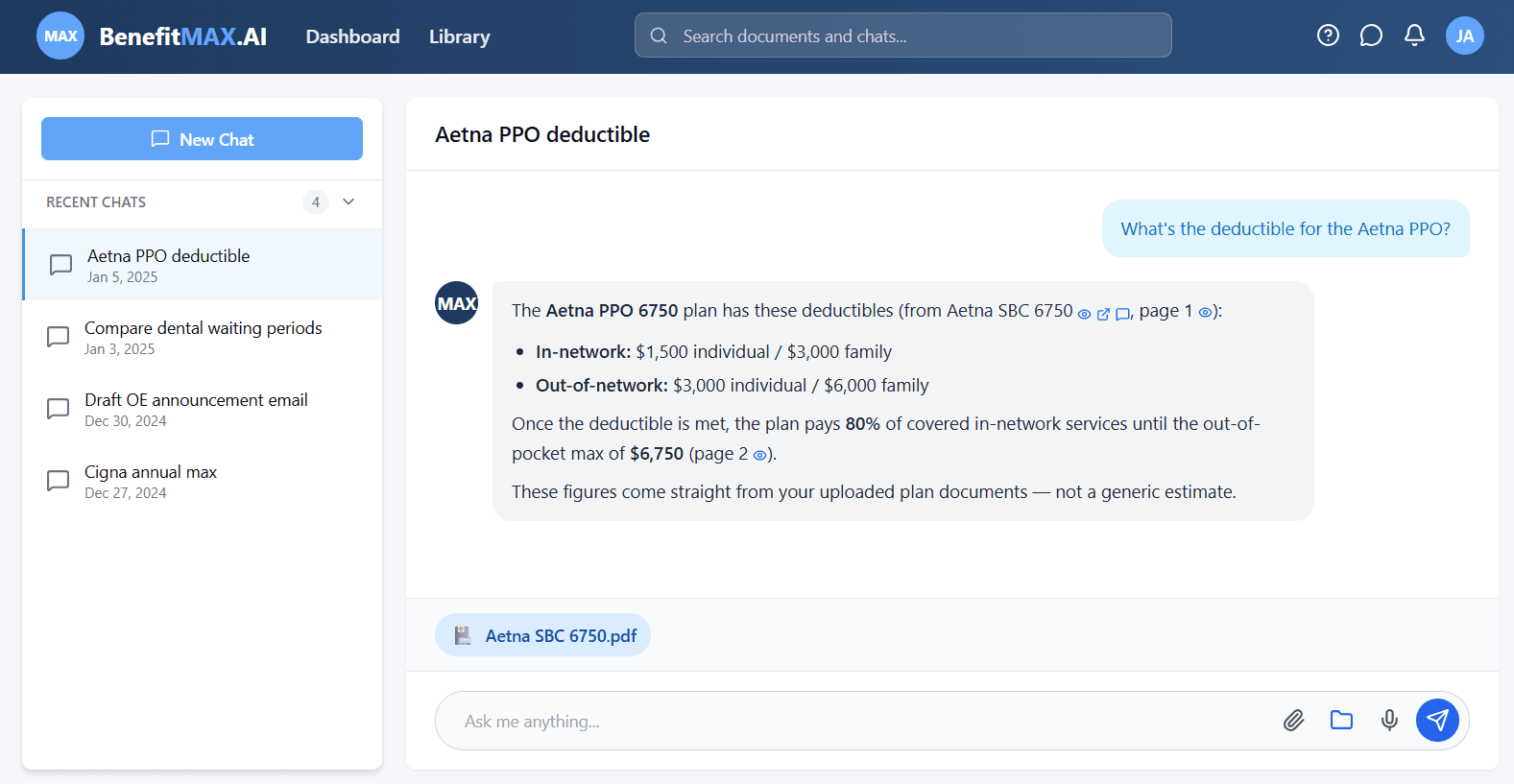Open the header chat bubble icon

pyautogui.click(x=1371, y=36)
